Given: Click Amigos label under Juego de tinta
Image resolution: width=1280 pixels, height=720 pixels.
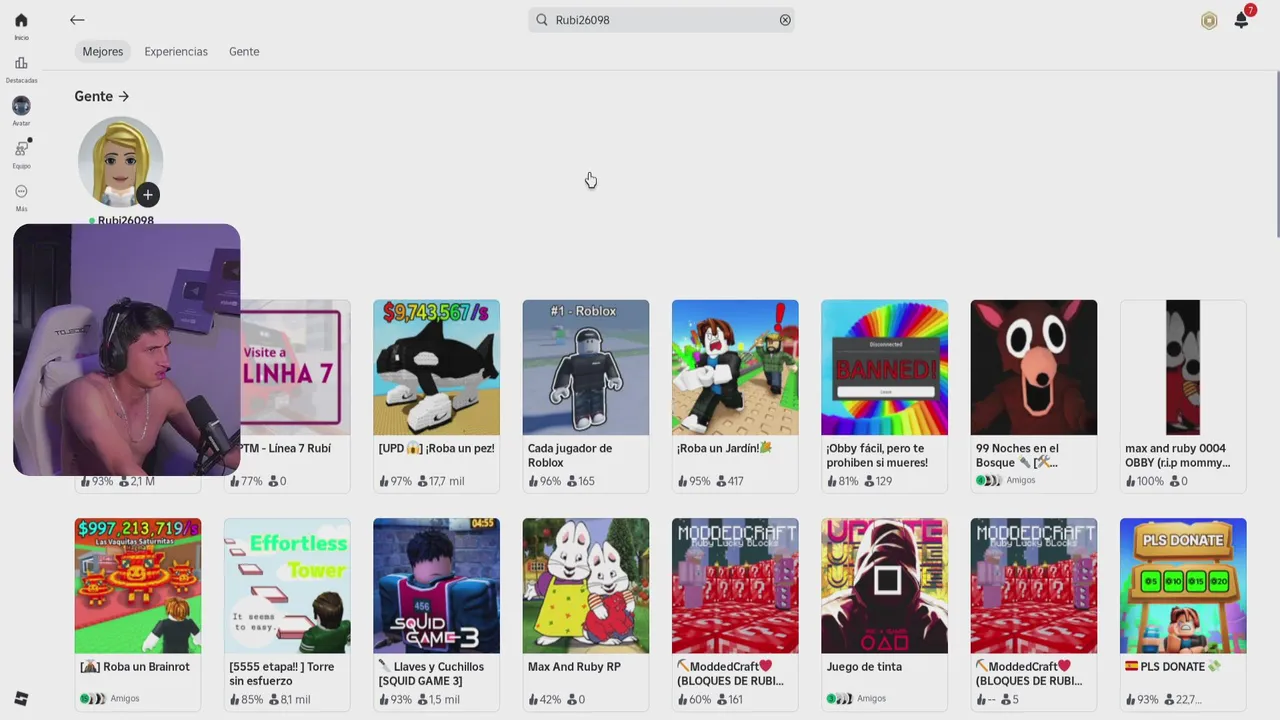Looking at the screenshot, I should tap(872, 699).
